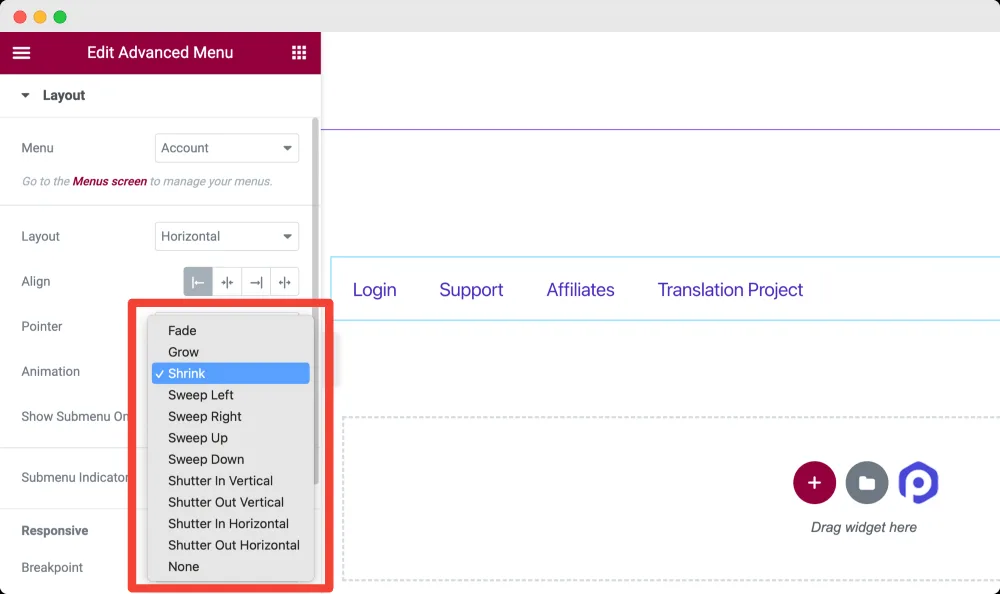Open the Menu dropdown showing Account
1000x594 pixels.
pos(226,148)
